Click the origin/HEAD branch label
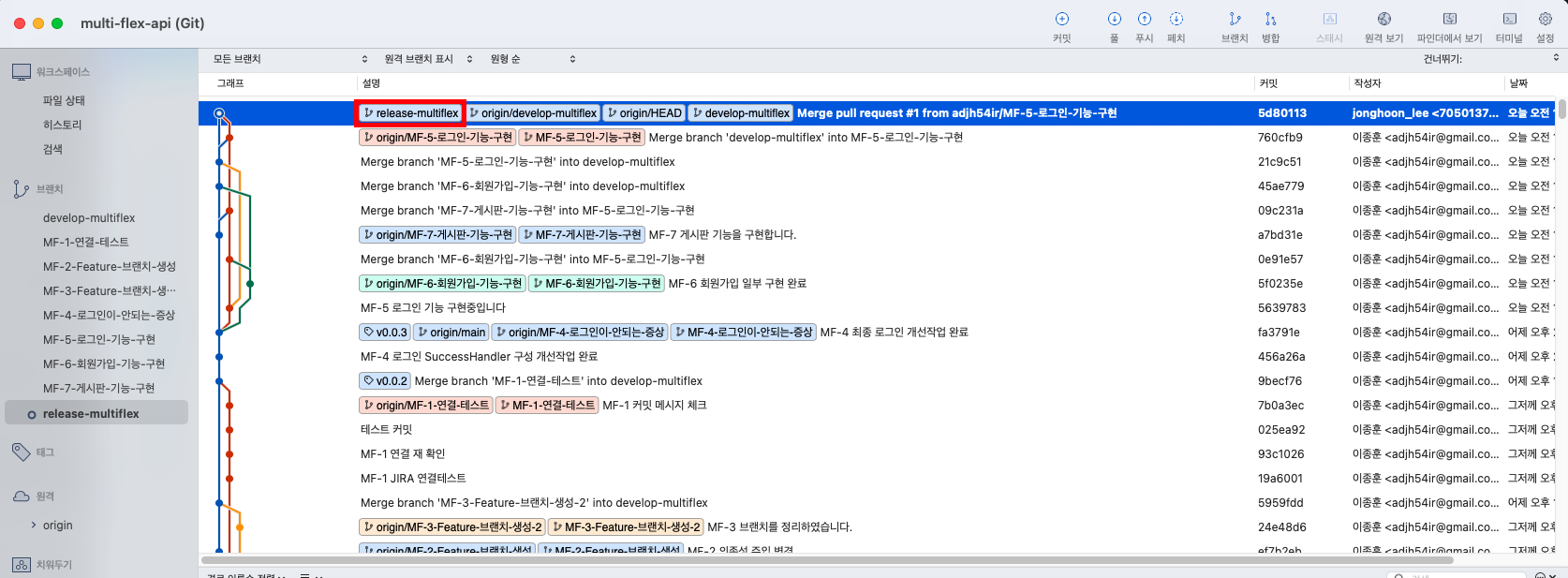The width and height of the screenshot is (1568, 578). (x=643, y=113)
